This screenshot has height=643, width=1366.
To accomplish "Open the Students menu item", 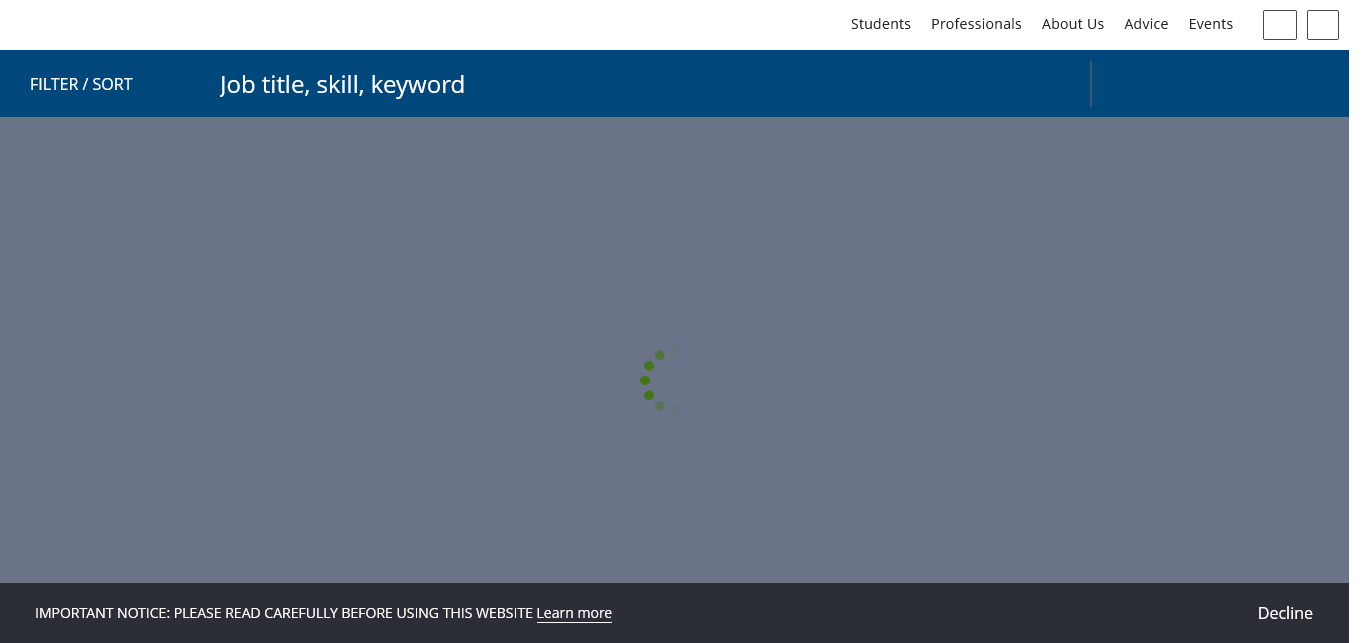I will [880, 24].
